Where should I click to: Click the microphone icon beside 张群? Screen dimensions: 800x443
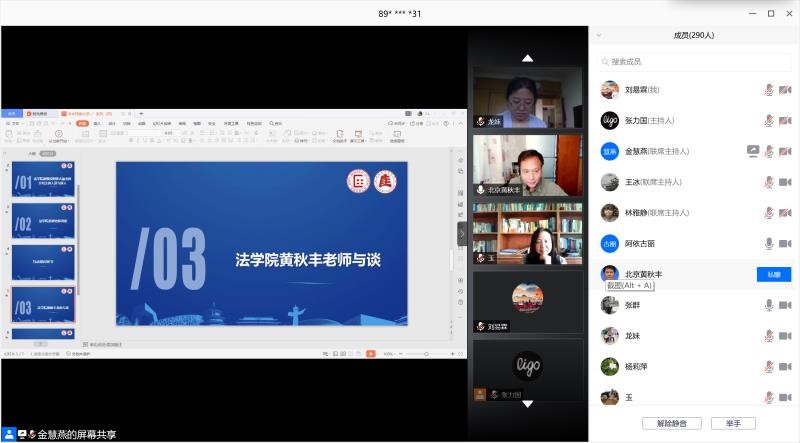pos(769,305)
